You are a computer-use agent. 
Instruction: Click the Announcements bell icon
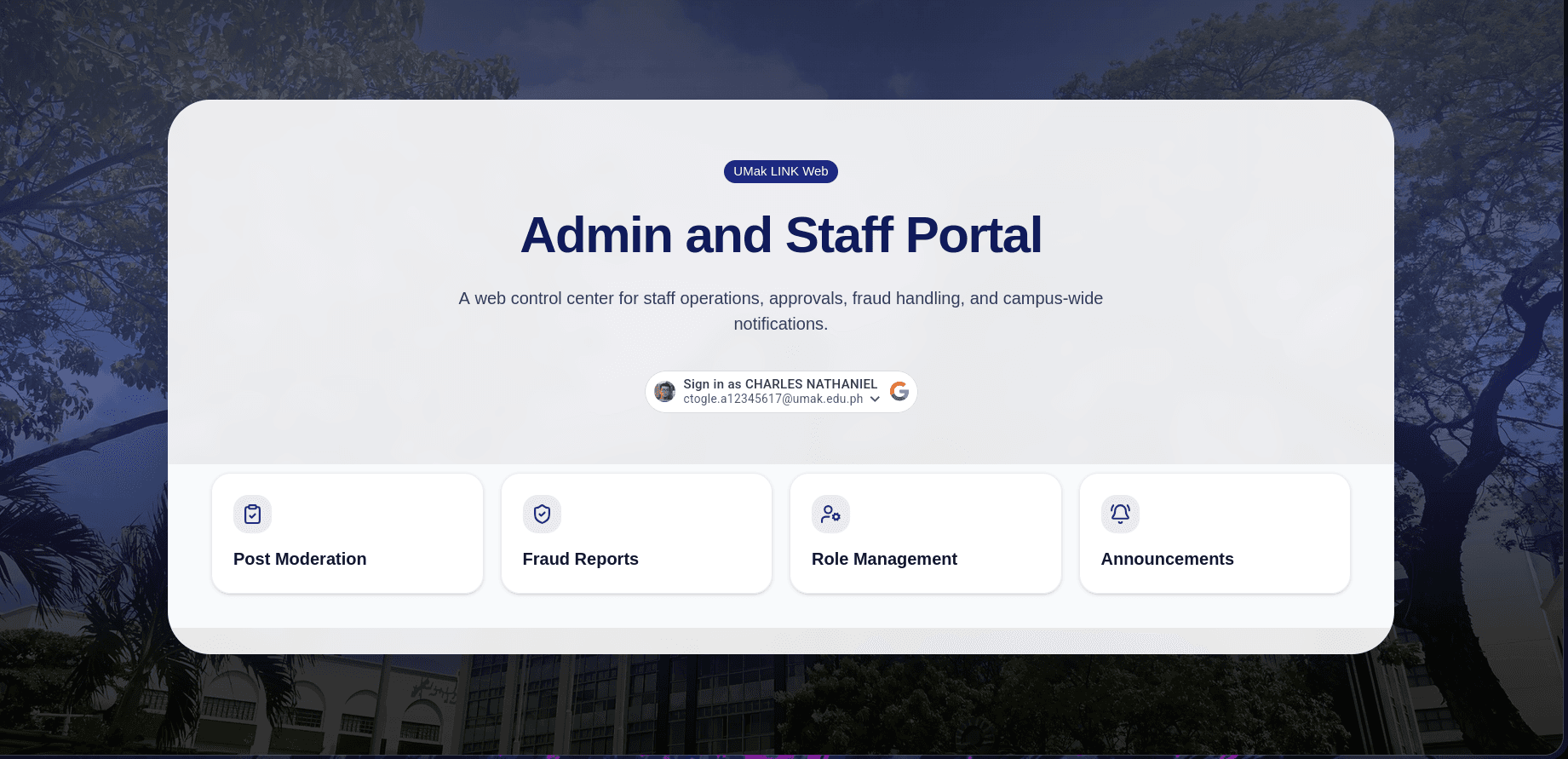coord(1120,514)
